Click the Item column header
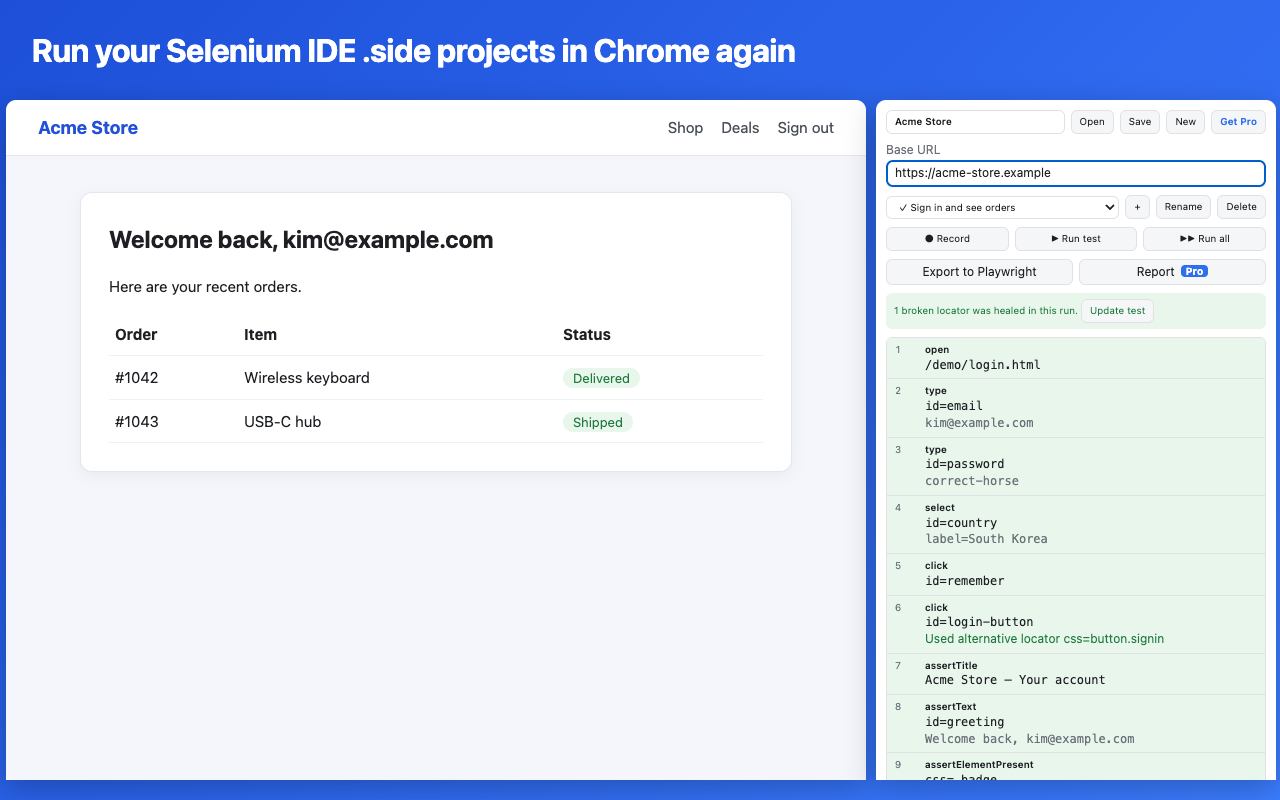This screenshot has height=800, width=1280. [261, 335]
